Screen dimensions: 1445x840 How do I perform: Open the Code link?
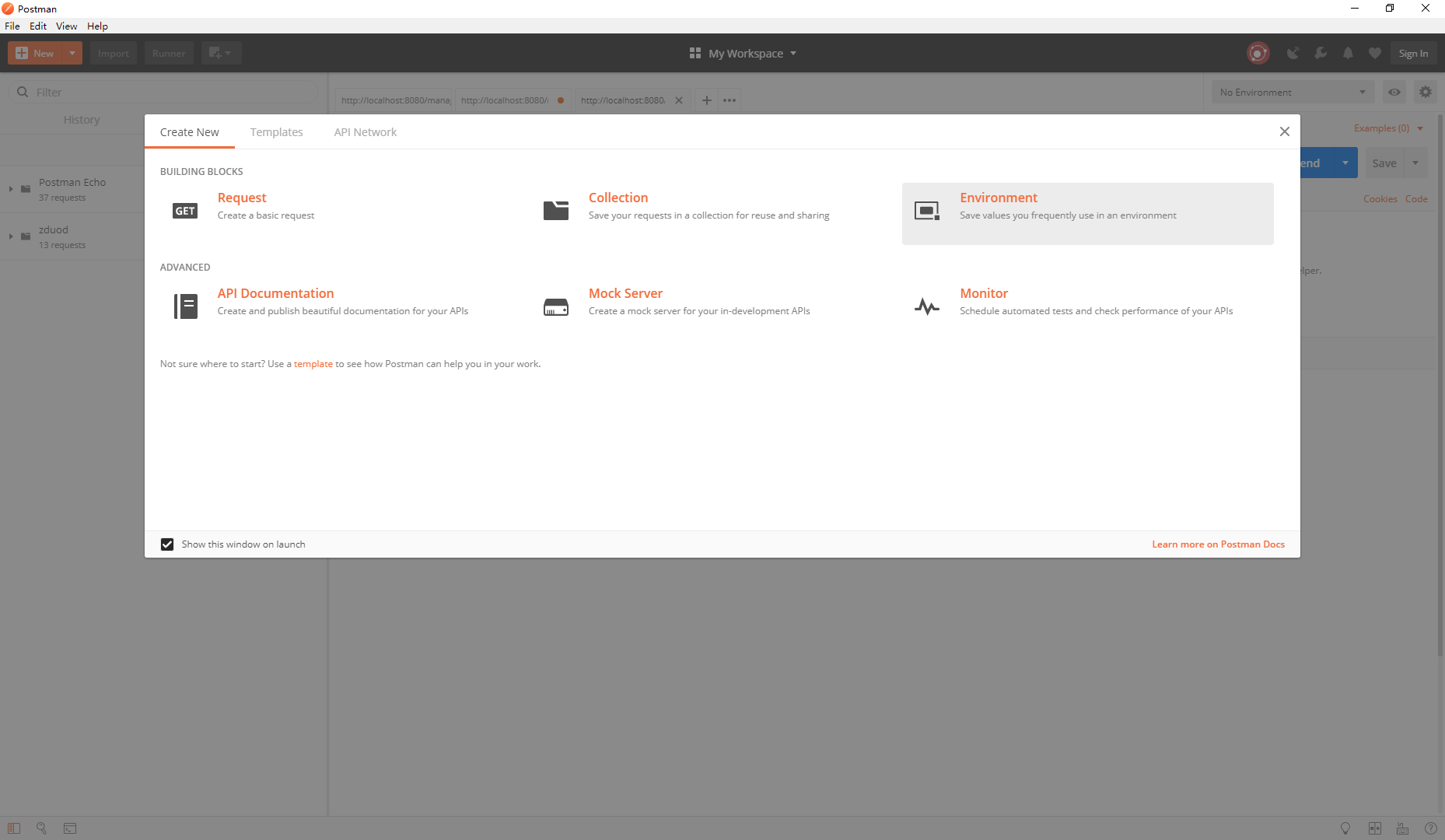[x=1416, y=199]
